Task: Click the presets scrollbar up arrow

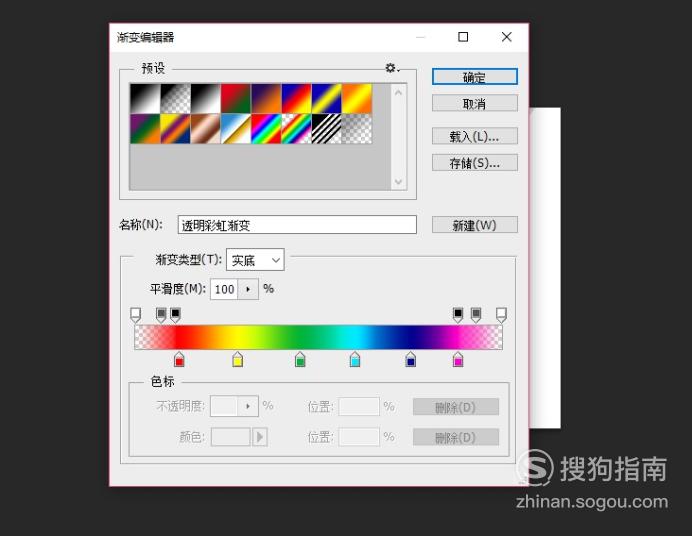Action: pyautogui.click(x=399, y=93)
